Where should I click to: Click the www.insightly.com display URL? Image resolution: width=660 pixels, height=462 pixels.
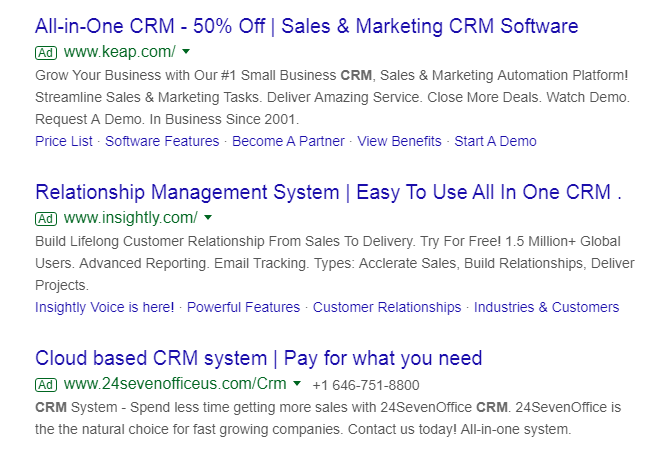[x=130, y=218]
